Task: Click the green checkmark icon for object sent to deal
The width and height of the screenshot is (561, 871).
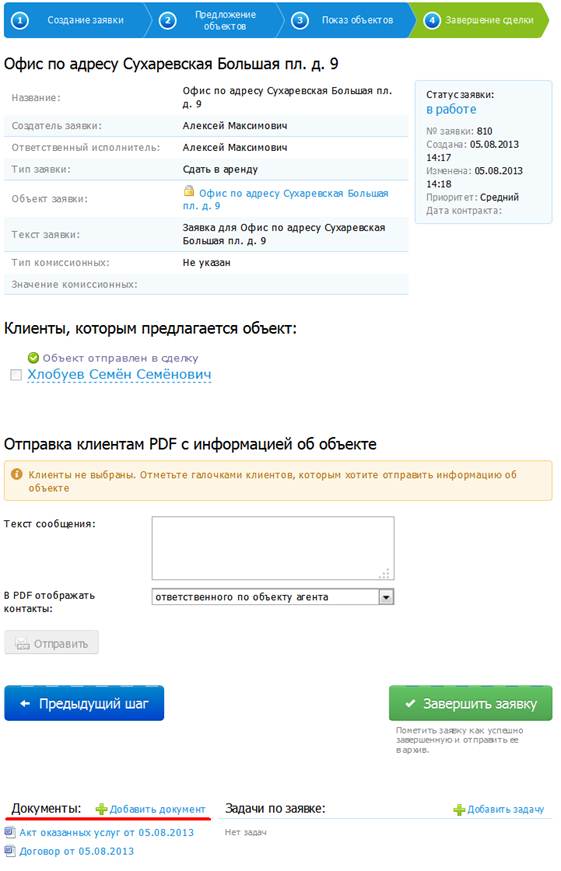Action: [x=33, y=358]
